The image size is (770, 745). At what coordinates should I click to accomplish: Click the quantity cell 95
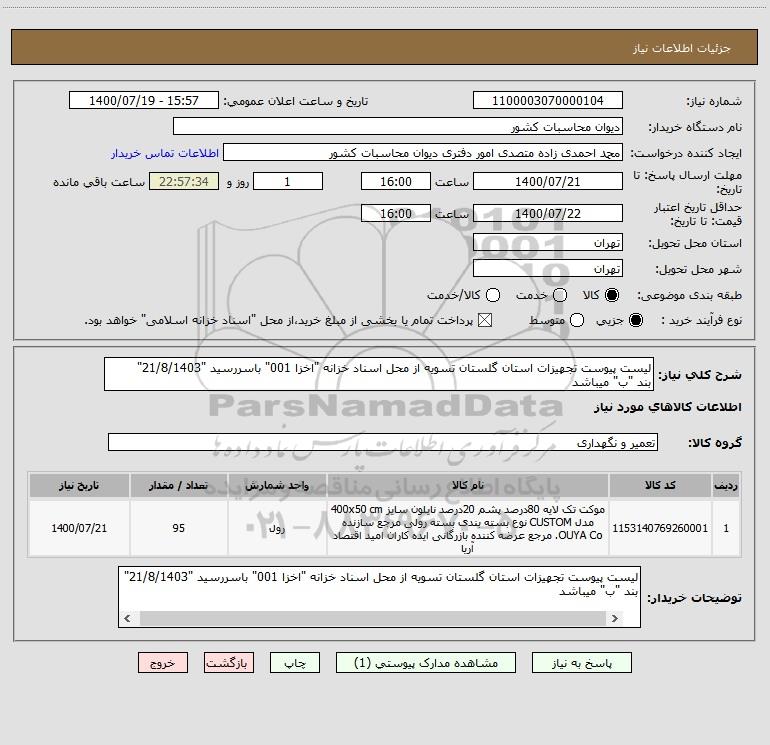click(x=179, y=528)
